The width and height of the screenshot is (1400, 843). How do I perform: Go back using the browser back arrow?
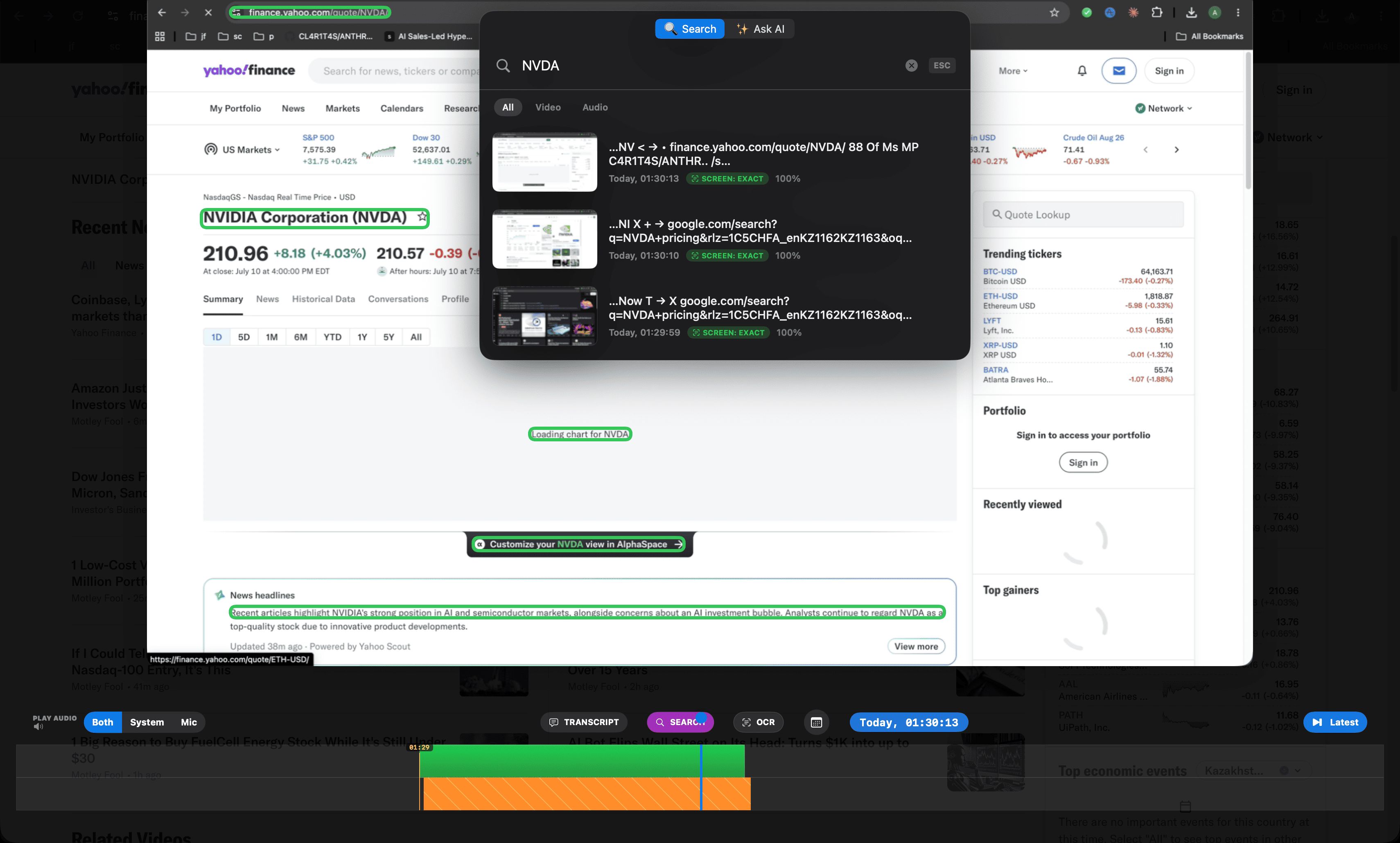coord(162,13)
